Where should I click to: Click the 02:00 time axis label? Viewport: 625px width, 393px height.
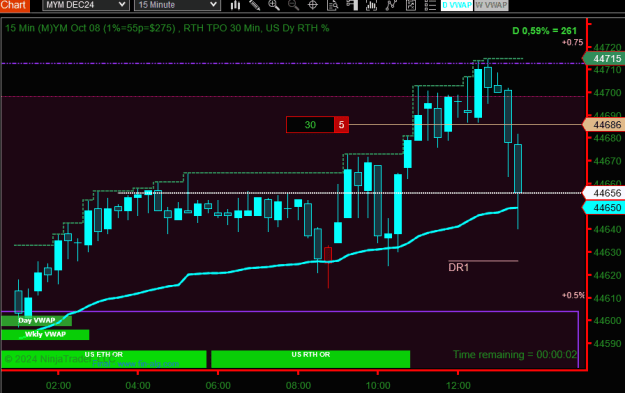58,386
